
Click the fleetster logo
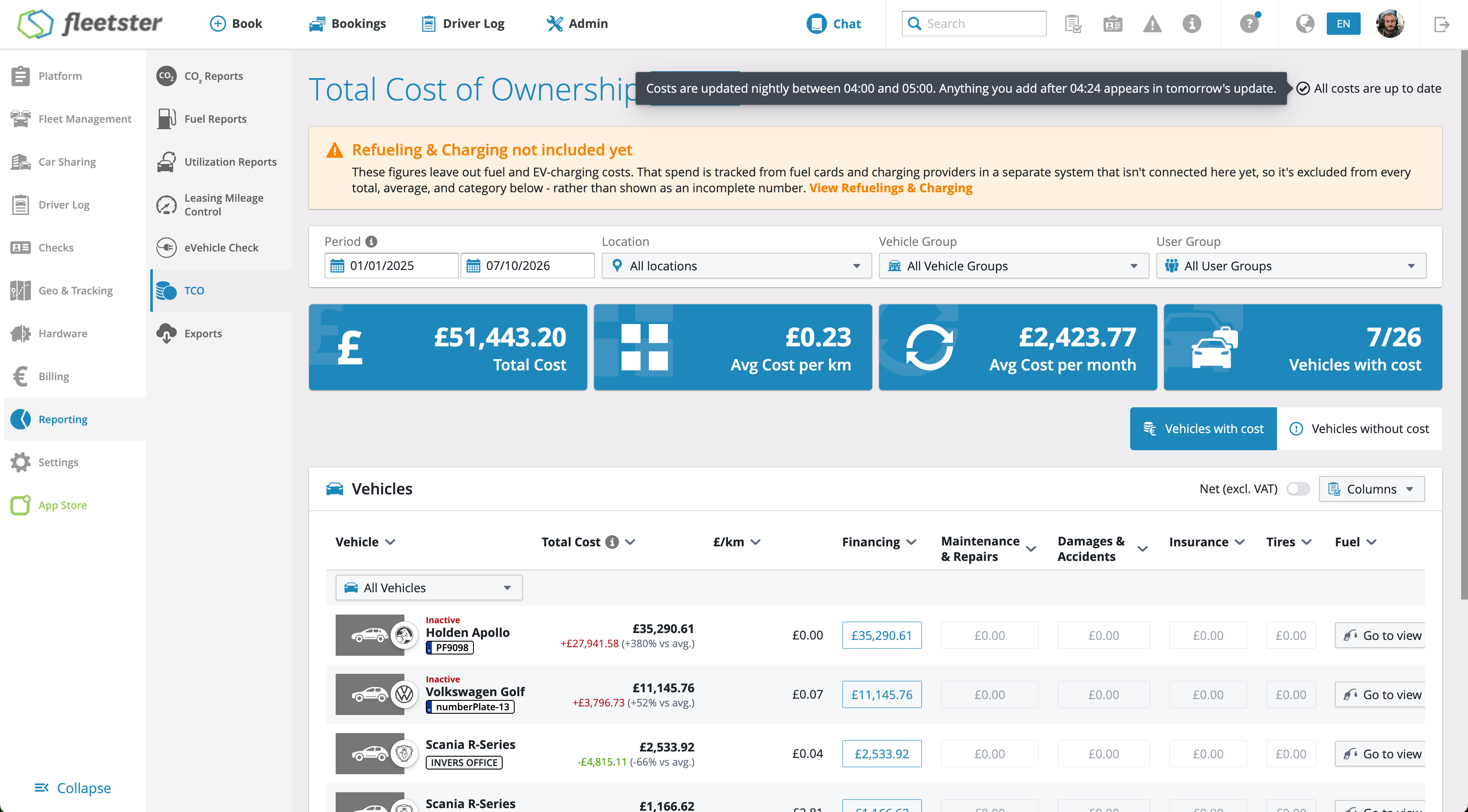click(x=90, y=24)
